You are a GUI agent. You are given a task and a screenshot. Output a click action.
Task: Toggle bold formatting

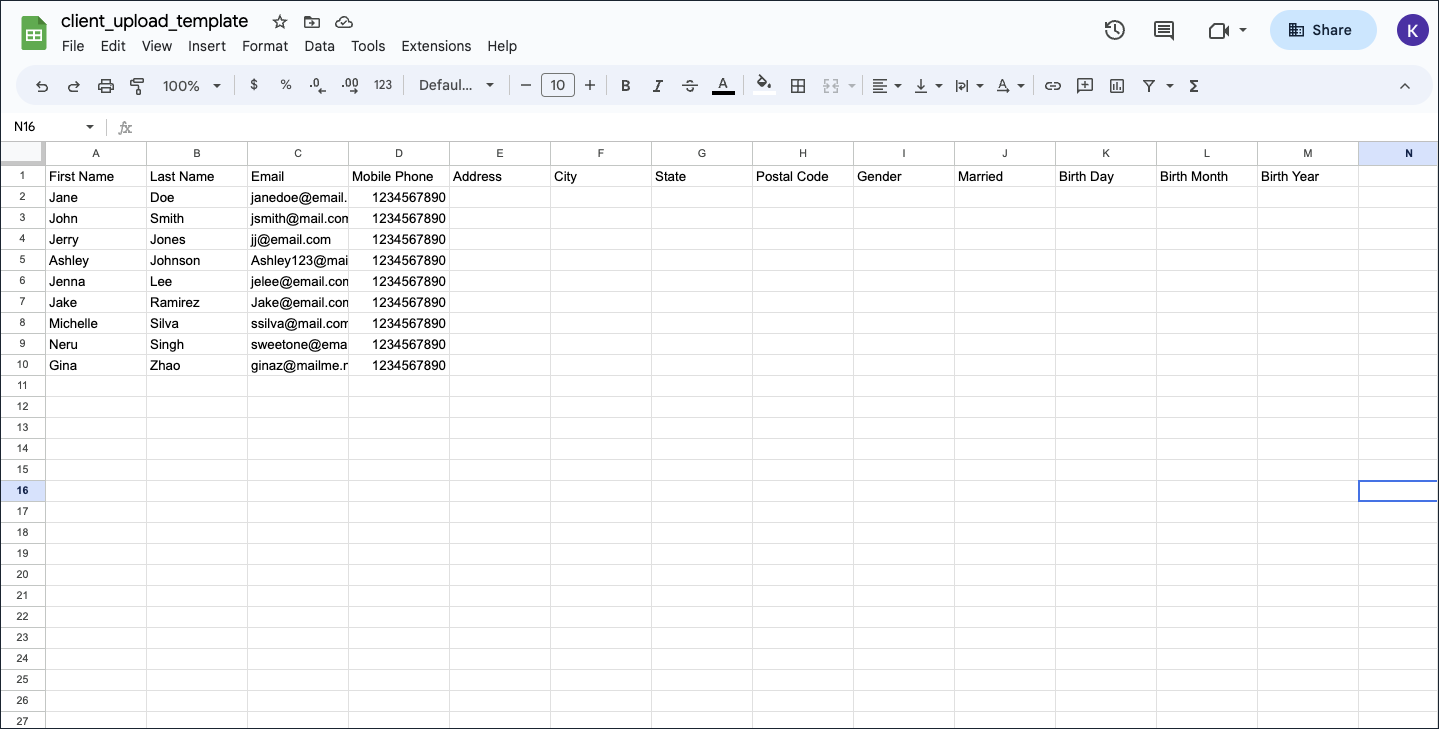pyautogui.click(x=625, y=86)
